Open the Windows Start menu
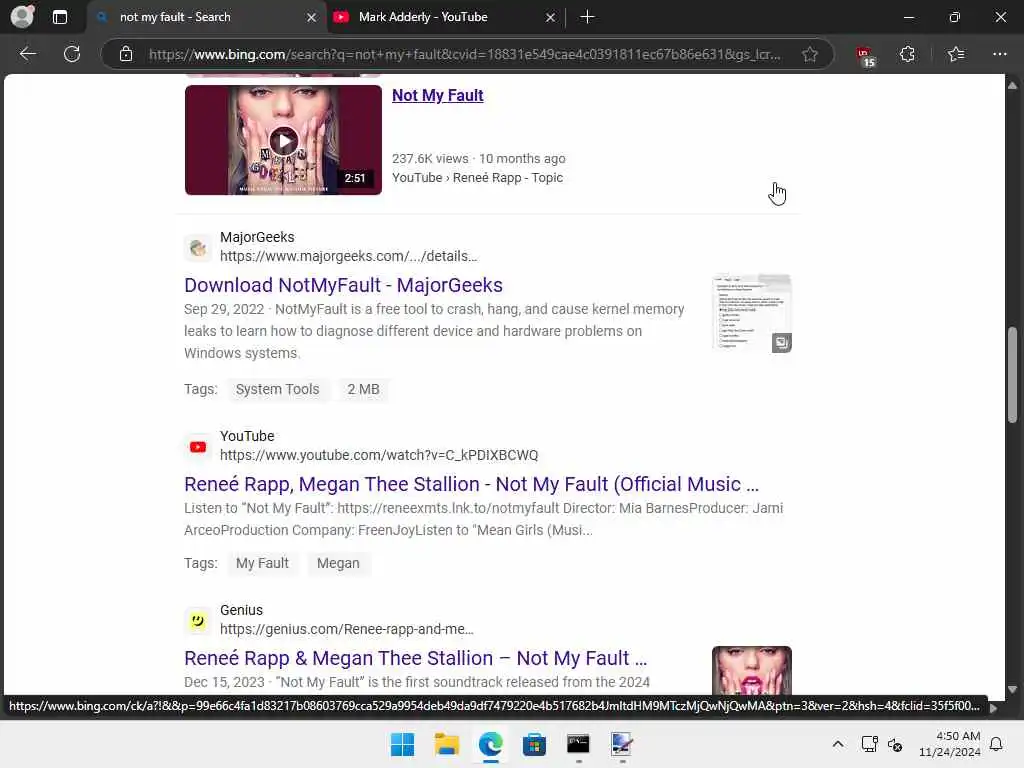 click(402, 744)
